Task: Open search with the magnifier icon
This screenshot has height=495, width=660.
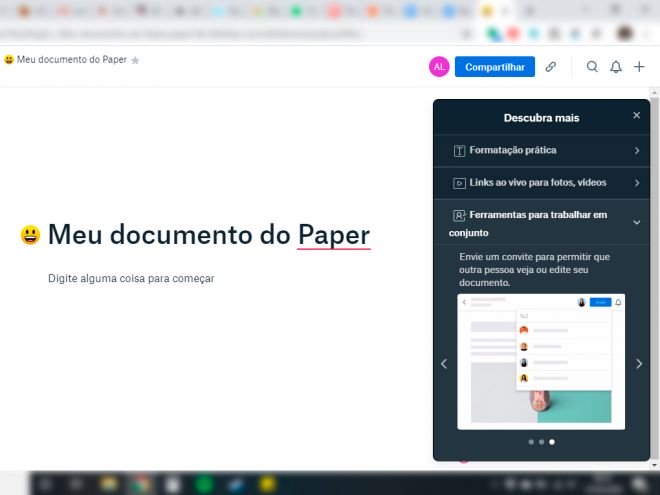Action: (x=592, y=67)
